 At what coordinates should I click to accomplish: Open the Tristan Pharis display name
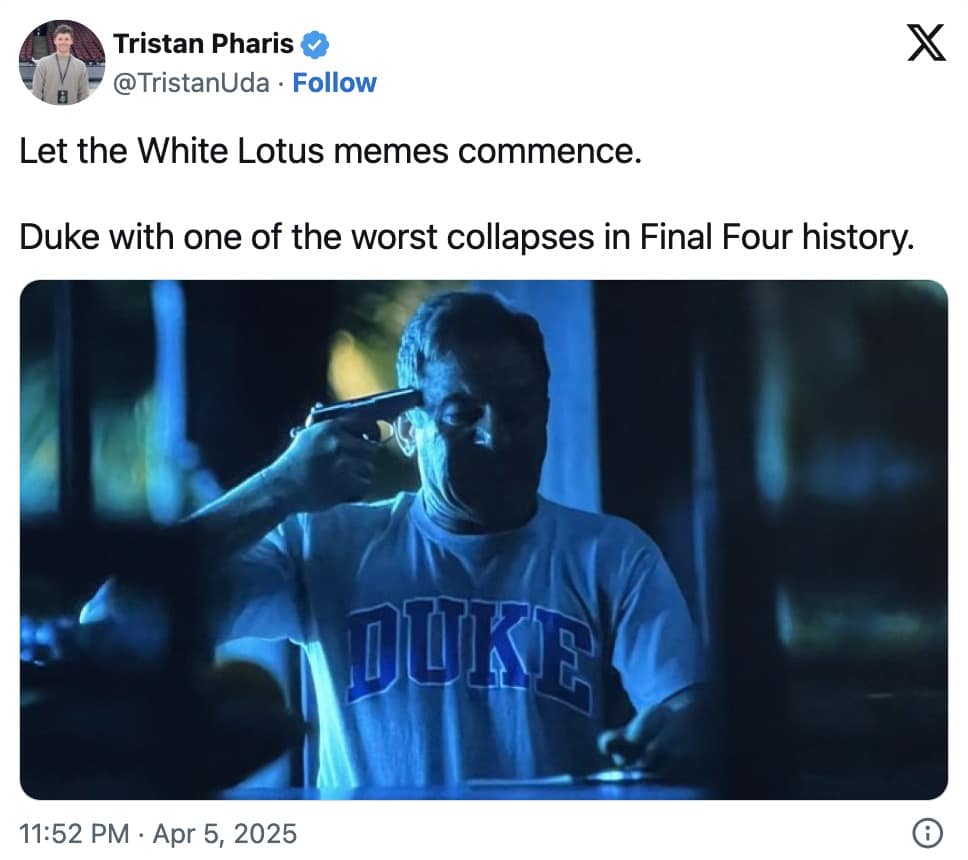click(203, 44)
